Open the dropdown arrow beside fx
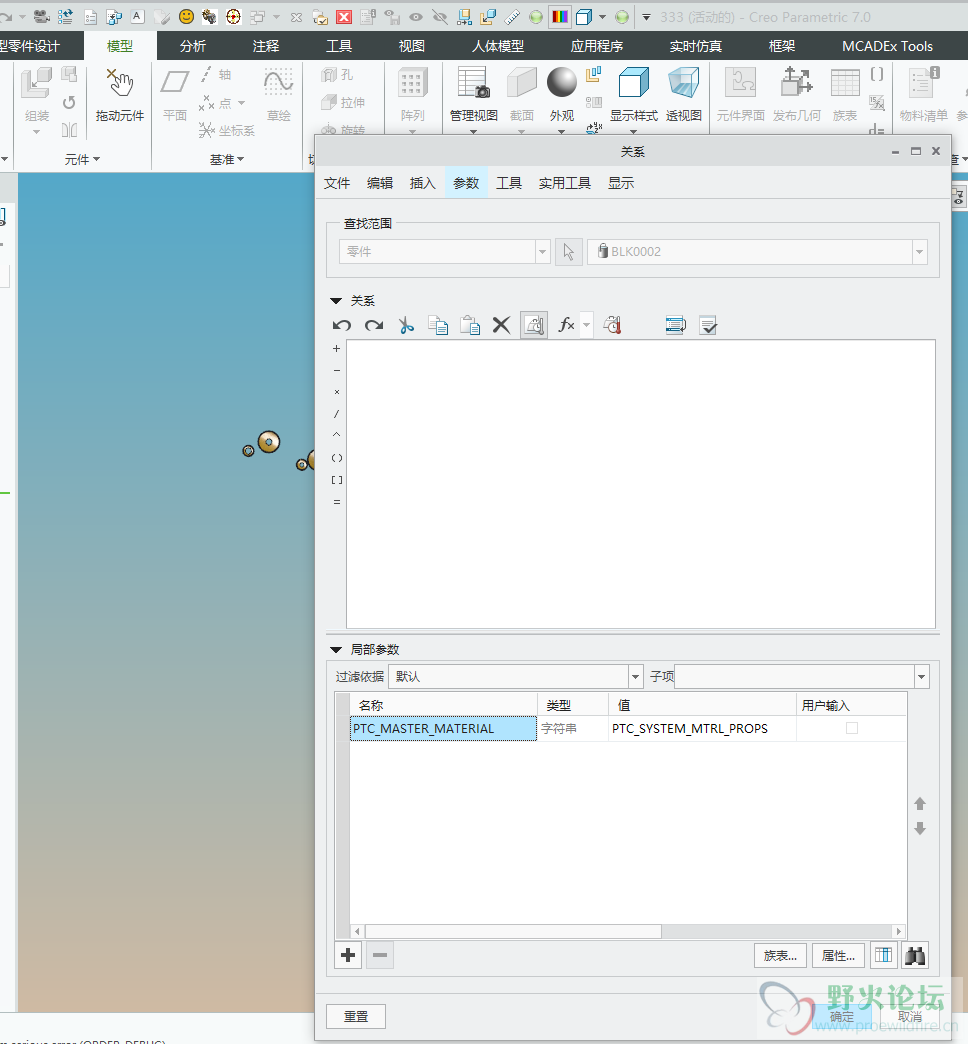Screen dimensions: 968x1044 (587, 326)
